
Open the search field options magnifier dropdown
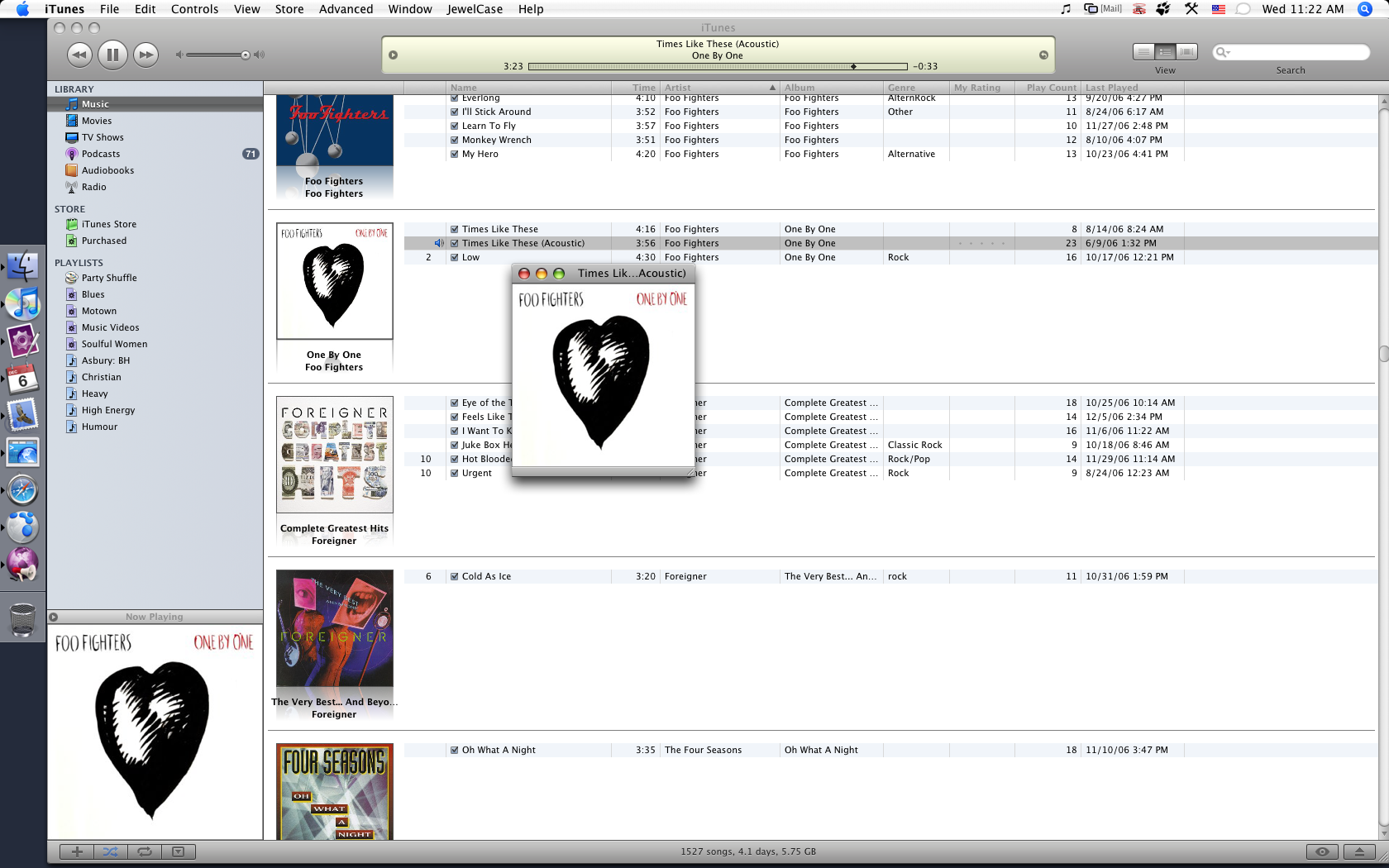1223,52
